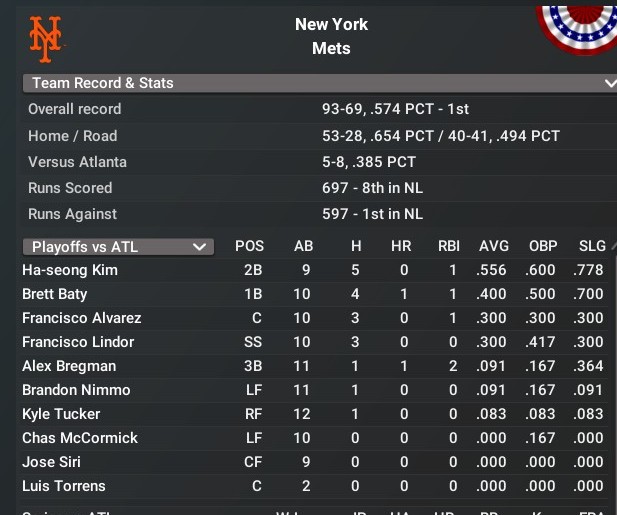Select Luis Torrens in stats table
Screen dimensions: 617x515
pyautogui.click(x=64, y=486)
